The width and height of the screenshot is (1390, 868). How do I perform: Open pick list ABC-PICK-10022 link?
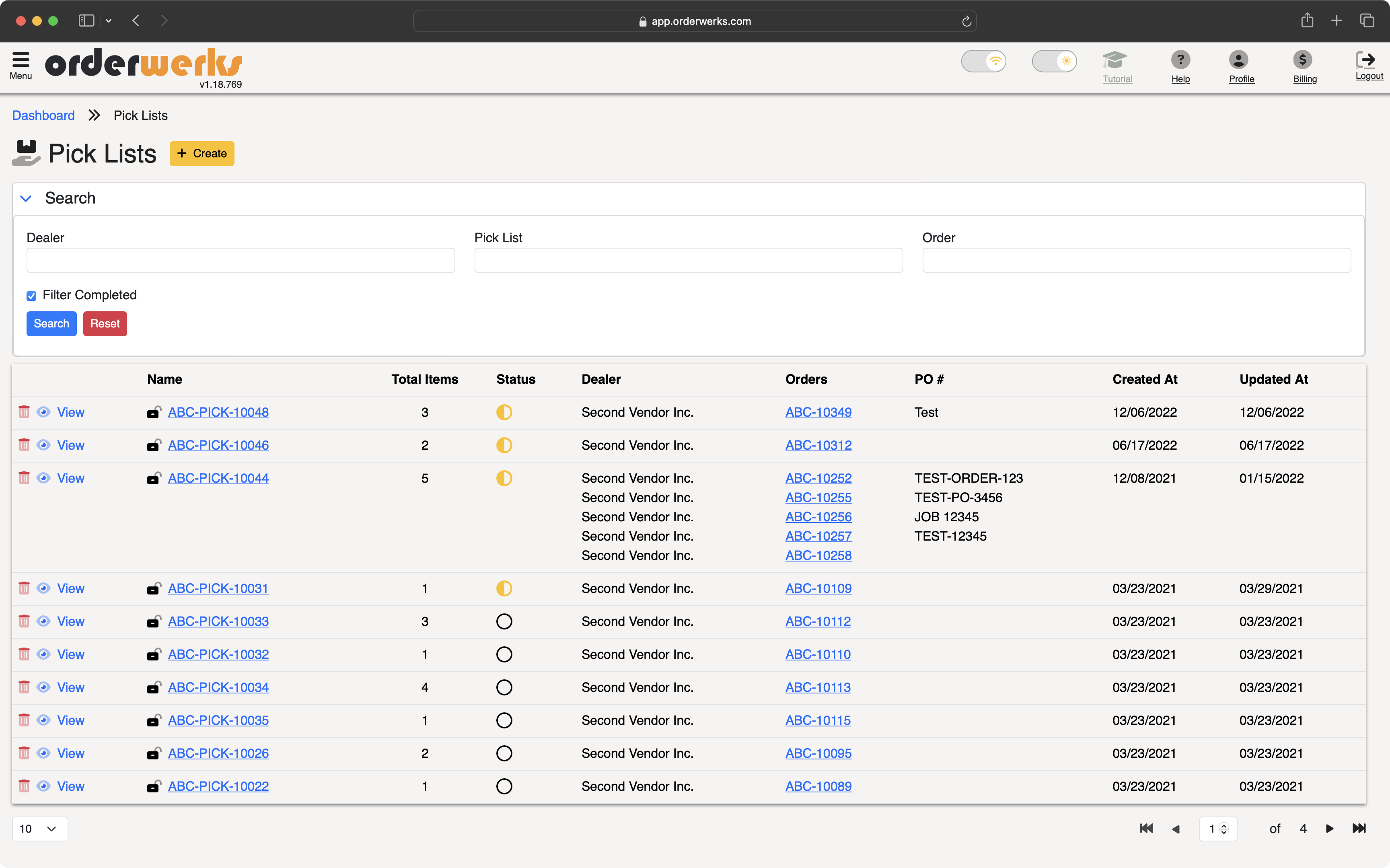coord(218,786)
